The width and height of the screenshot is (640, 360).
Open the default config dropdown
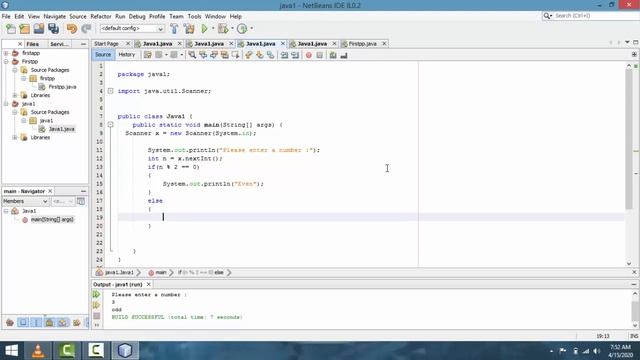(x=132, y=29)
